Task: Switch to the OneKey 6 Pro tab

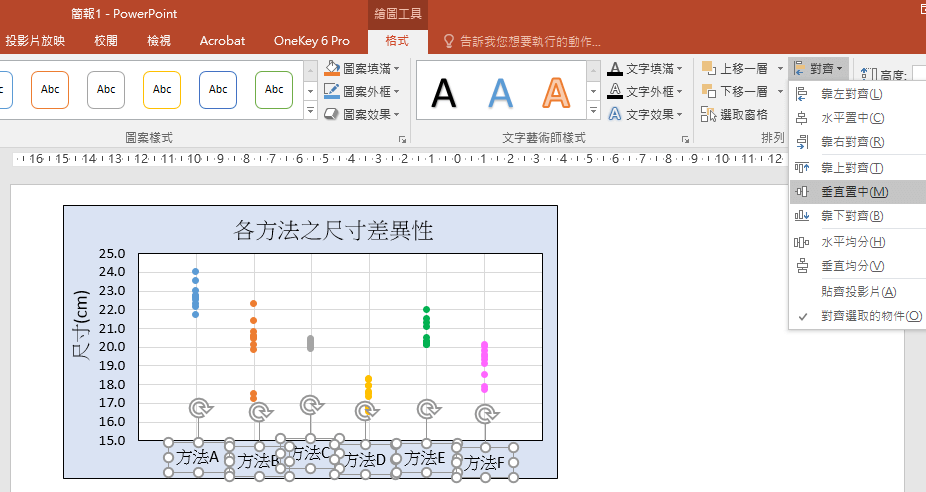Action: pos(312,41)
